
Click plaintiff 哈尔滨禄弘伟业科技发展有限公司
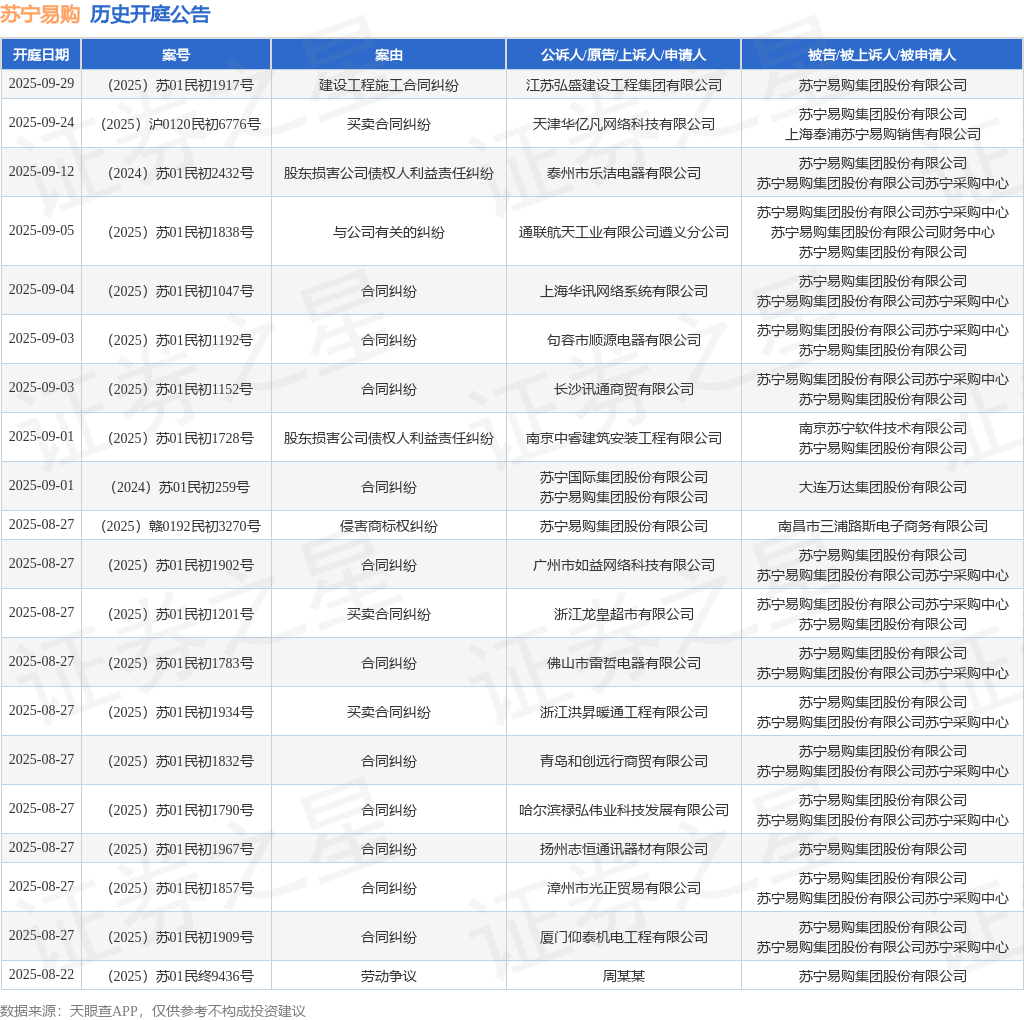(x=624, y=810)
